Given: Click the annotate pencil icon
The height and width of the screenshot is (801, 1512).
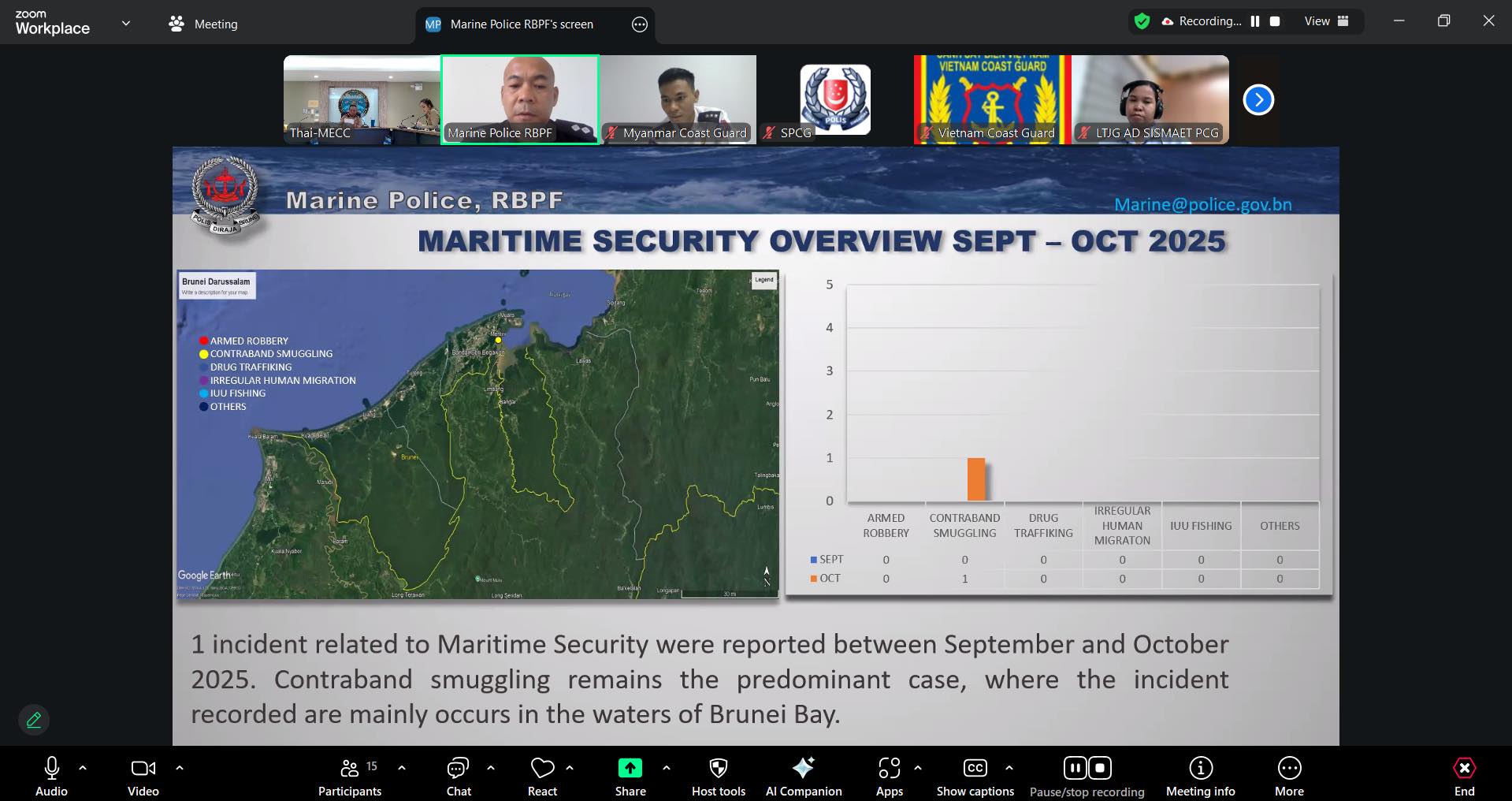Looking at the screenshot, I should pos(34,720).
